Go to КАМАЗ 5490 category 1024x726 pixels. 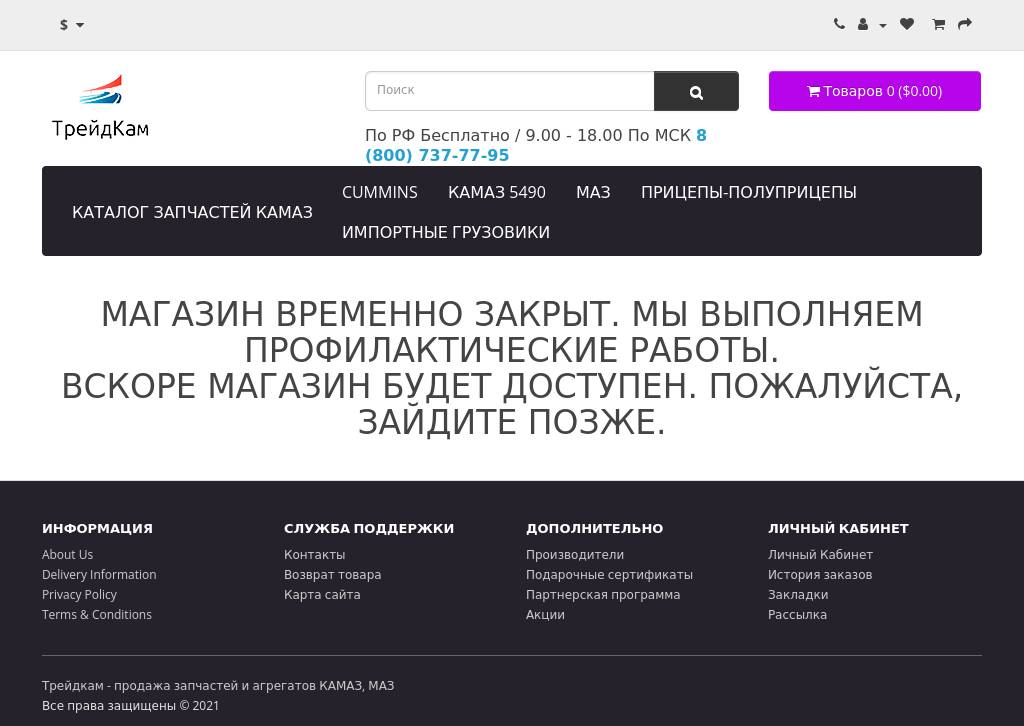click(x=497, y=192)
